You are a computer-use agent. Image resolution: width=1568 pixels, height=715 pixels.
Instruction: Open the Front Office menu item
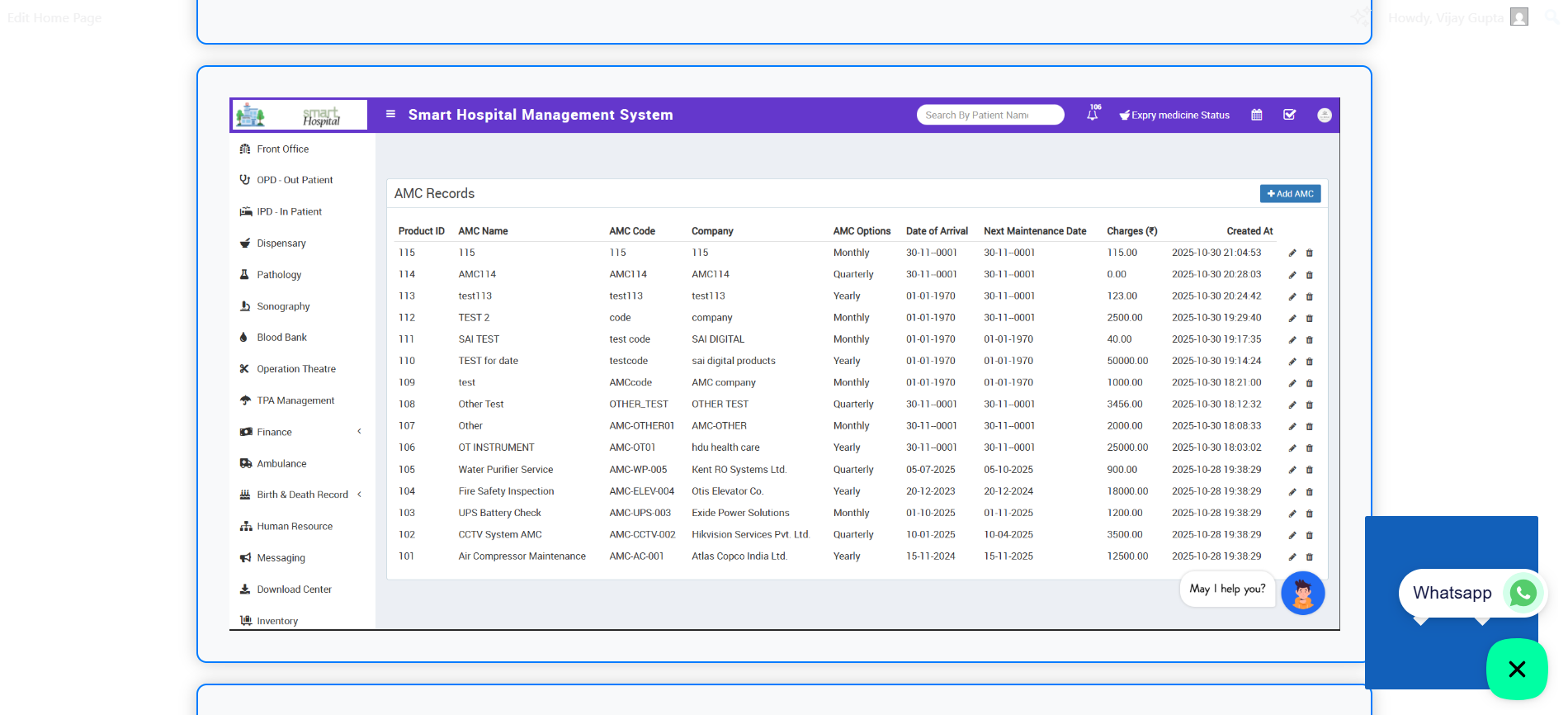click(282, 149)
